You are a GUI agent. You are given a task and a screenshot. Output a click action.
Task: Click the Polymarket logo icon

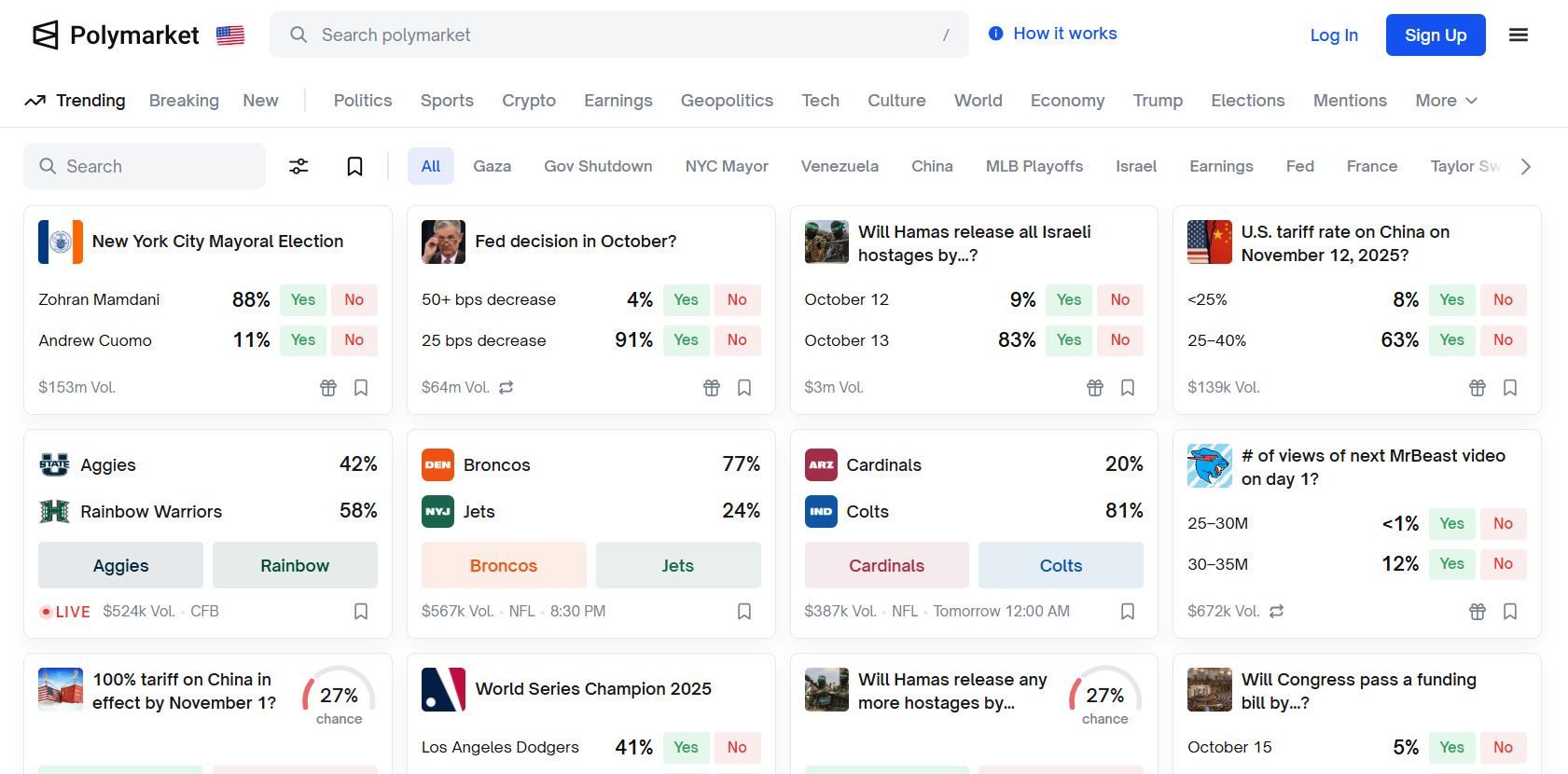click(x=46, y=35)
